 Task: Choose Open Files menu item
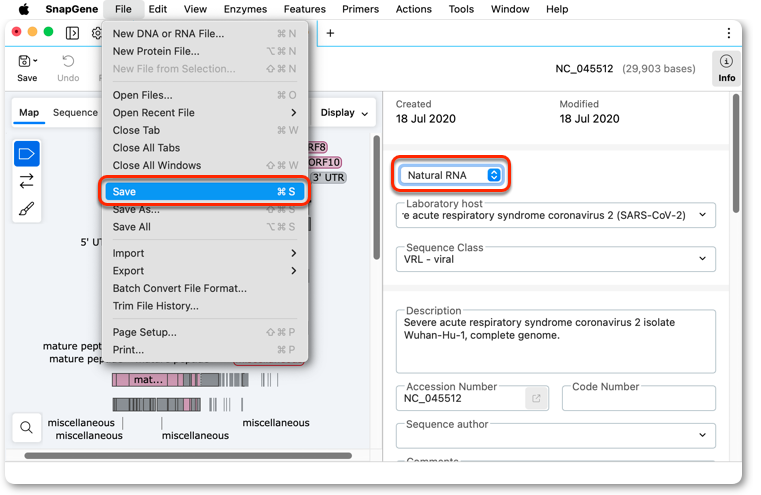[204, 95]
